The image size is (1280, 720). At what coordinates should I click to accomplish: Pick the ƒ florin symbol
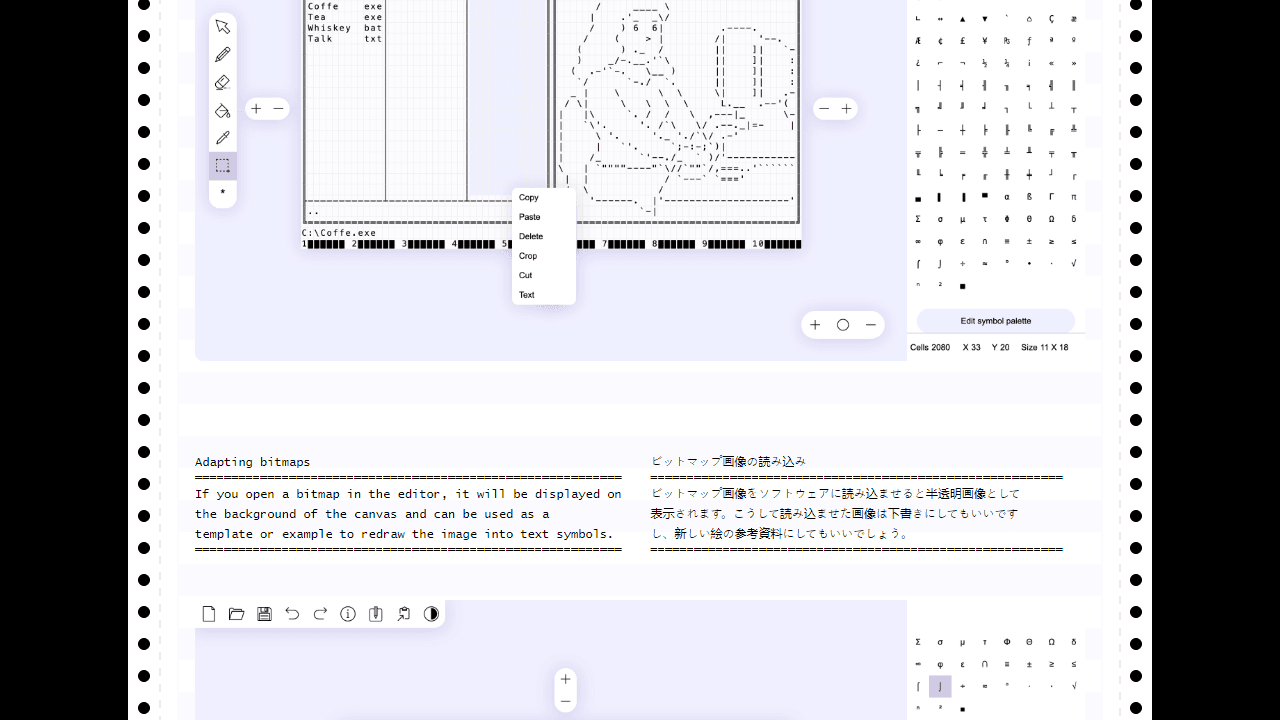(1029, 41)
